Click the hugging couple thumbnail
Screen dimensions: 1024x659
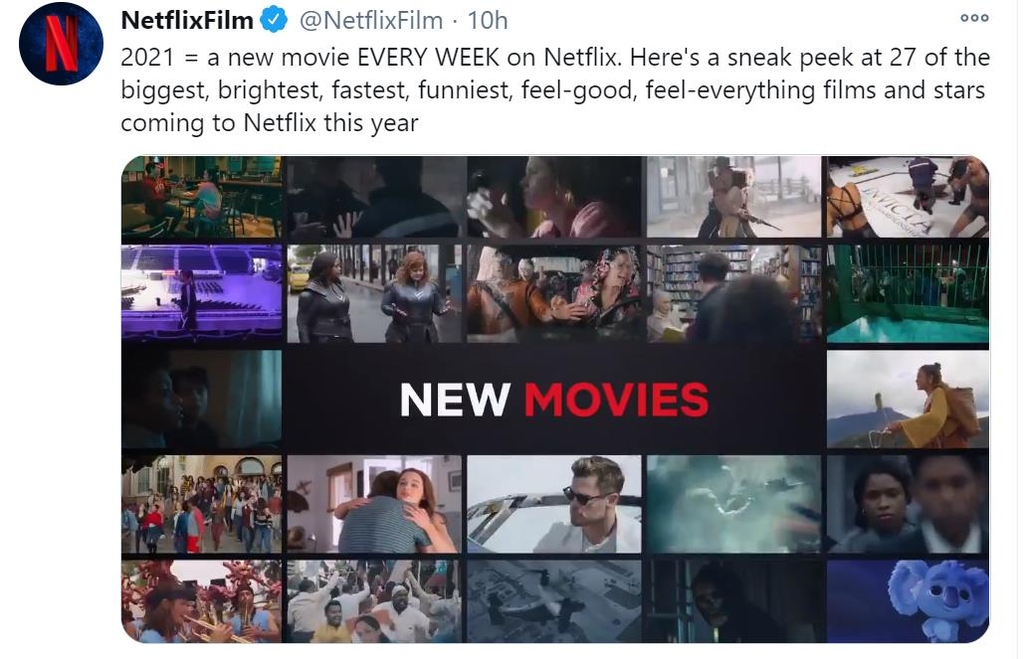pyautogui.click(x=374, y=504)
